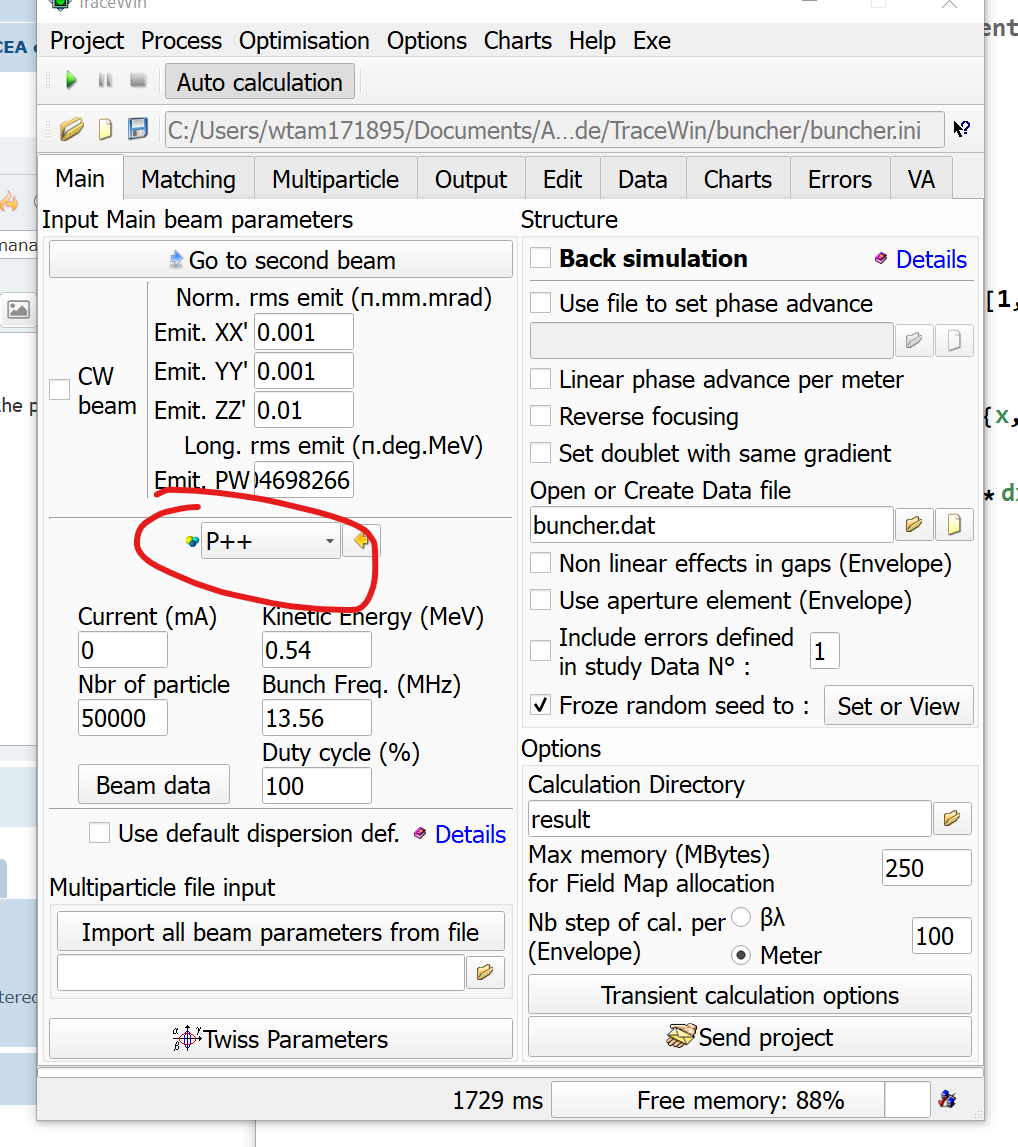Click the Max memory field showing 250
The image size is (1018, 1147).
927,868
